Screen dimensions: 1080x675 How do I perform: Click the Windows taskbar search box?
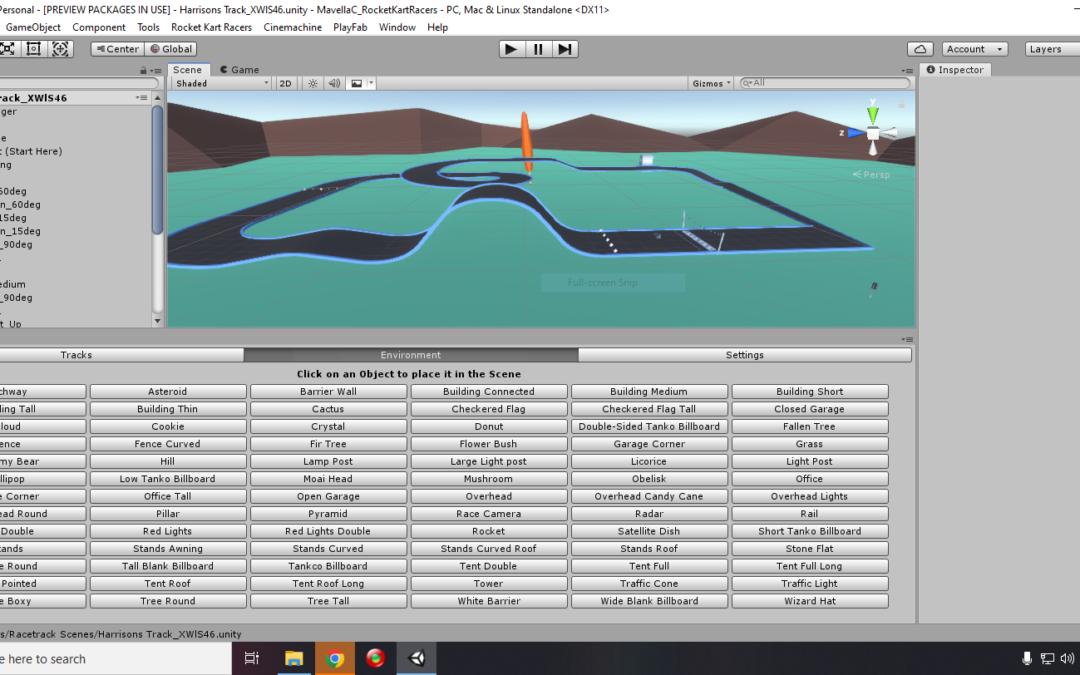(x=114, y=658)
